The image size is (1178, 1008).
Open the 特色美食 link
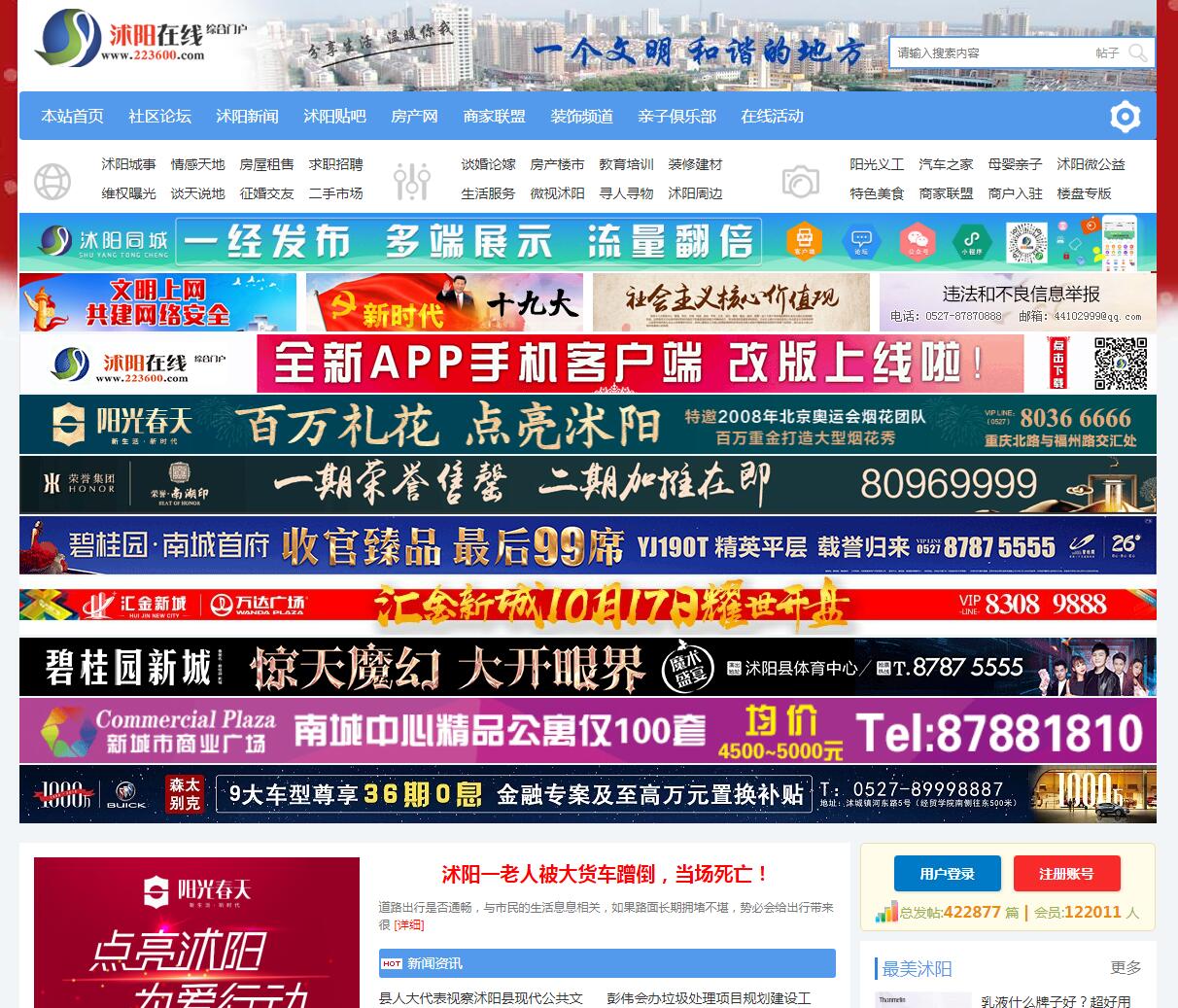[x=877, y=193]
